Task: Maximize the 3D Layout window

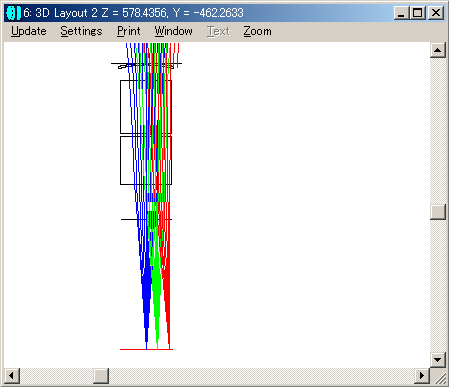Action: tap(417, 13)
